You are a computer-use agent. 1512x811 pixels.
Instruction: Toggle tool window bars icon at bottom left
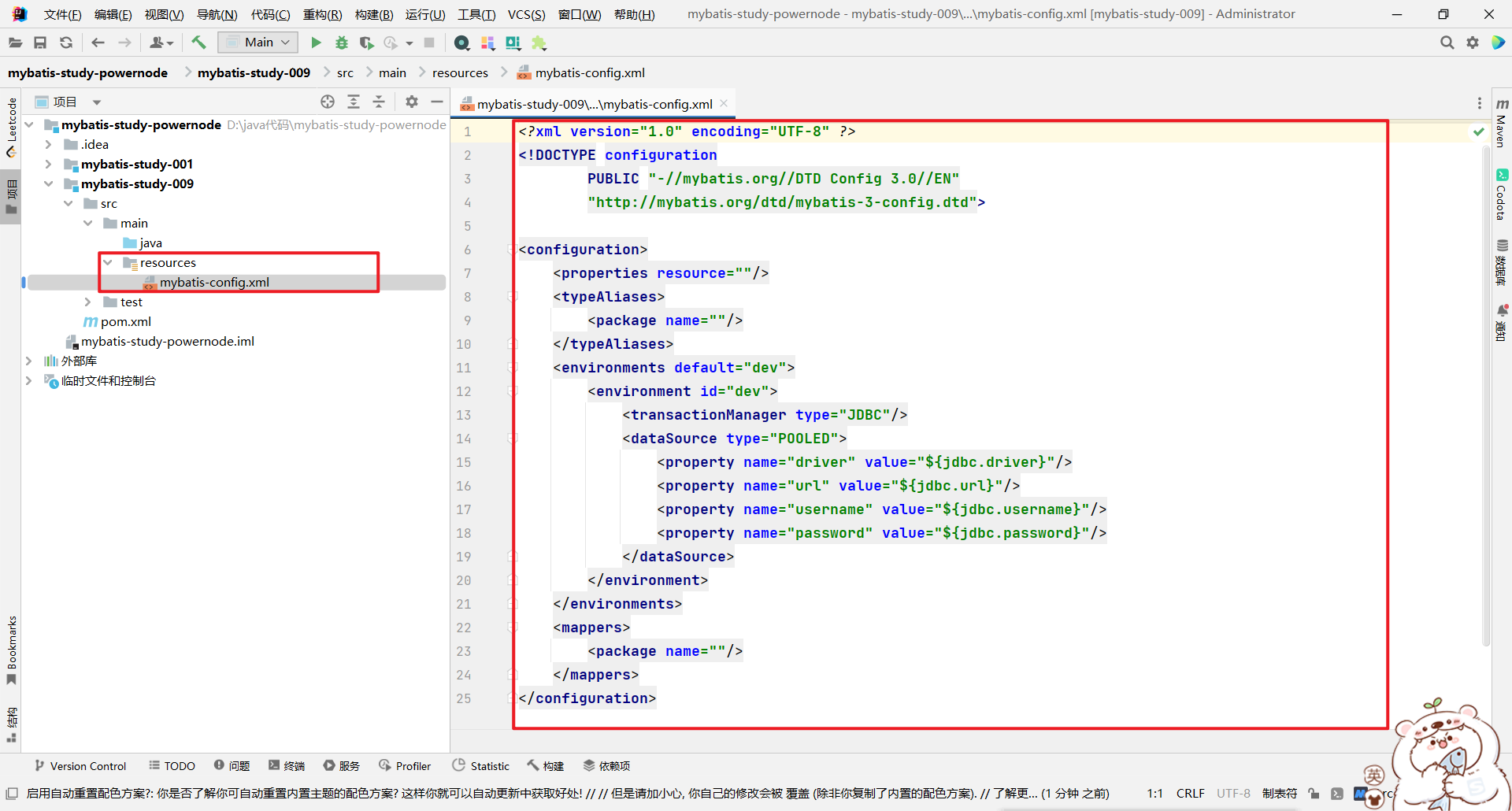click(x=12, y=794)
